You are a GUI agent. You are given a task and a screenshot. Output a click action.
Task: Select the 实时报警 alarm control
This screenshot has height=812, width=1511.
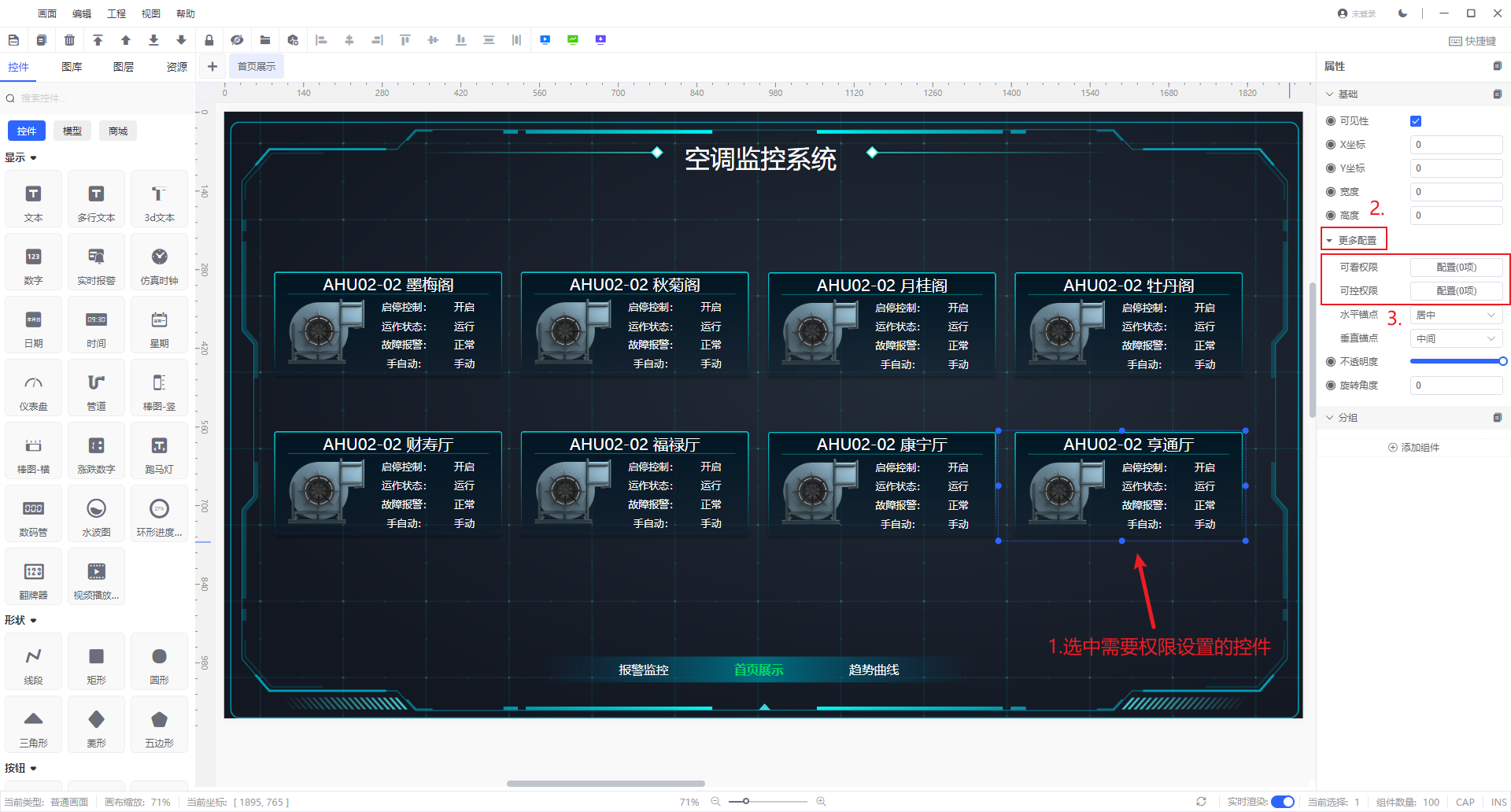[96, 265]
